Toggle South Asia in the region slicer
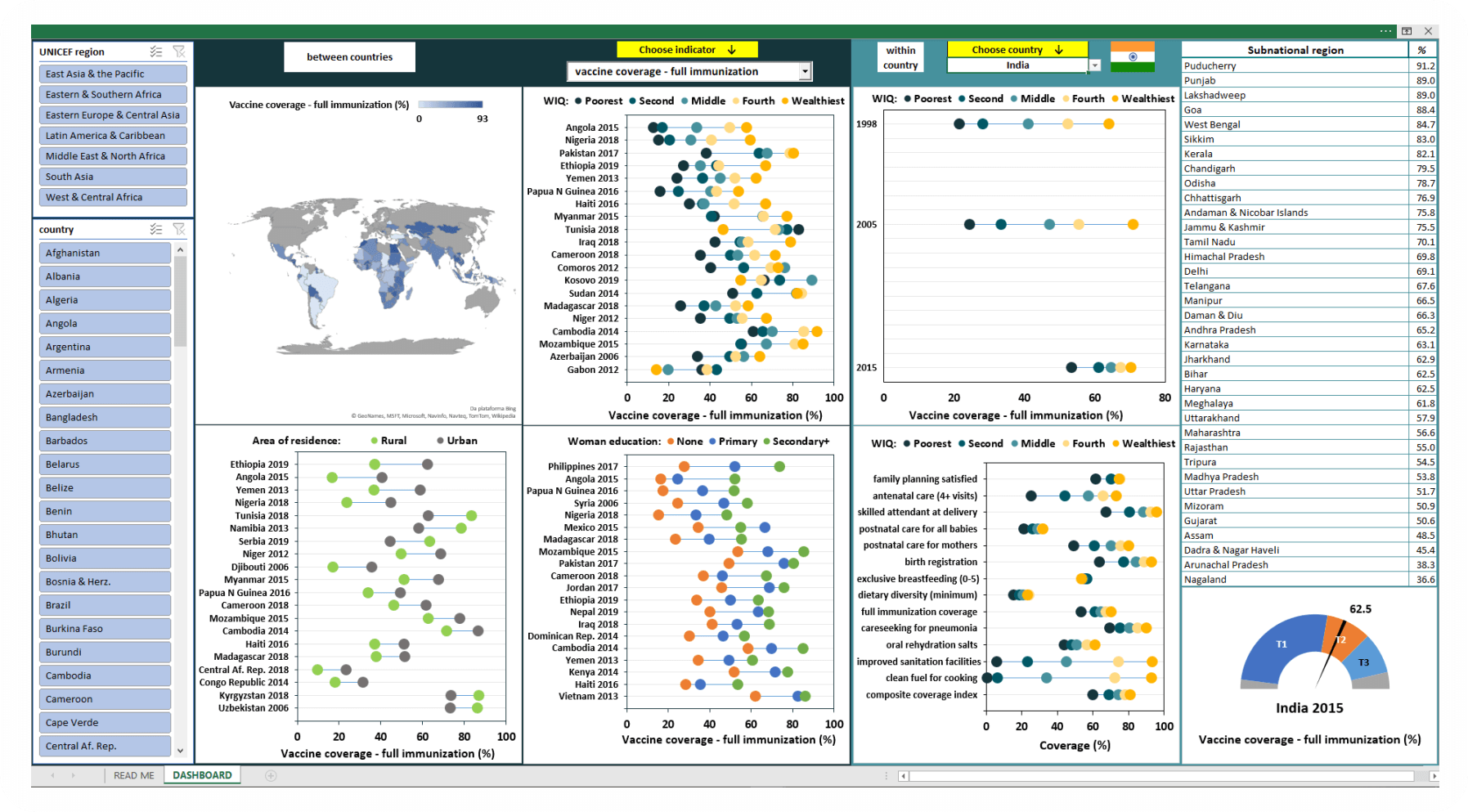This screenshot has height=812, width=1468. [113, 177]
